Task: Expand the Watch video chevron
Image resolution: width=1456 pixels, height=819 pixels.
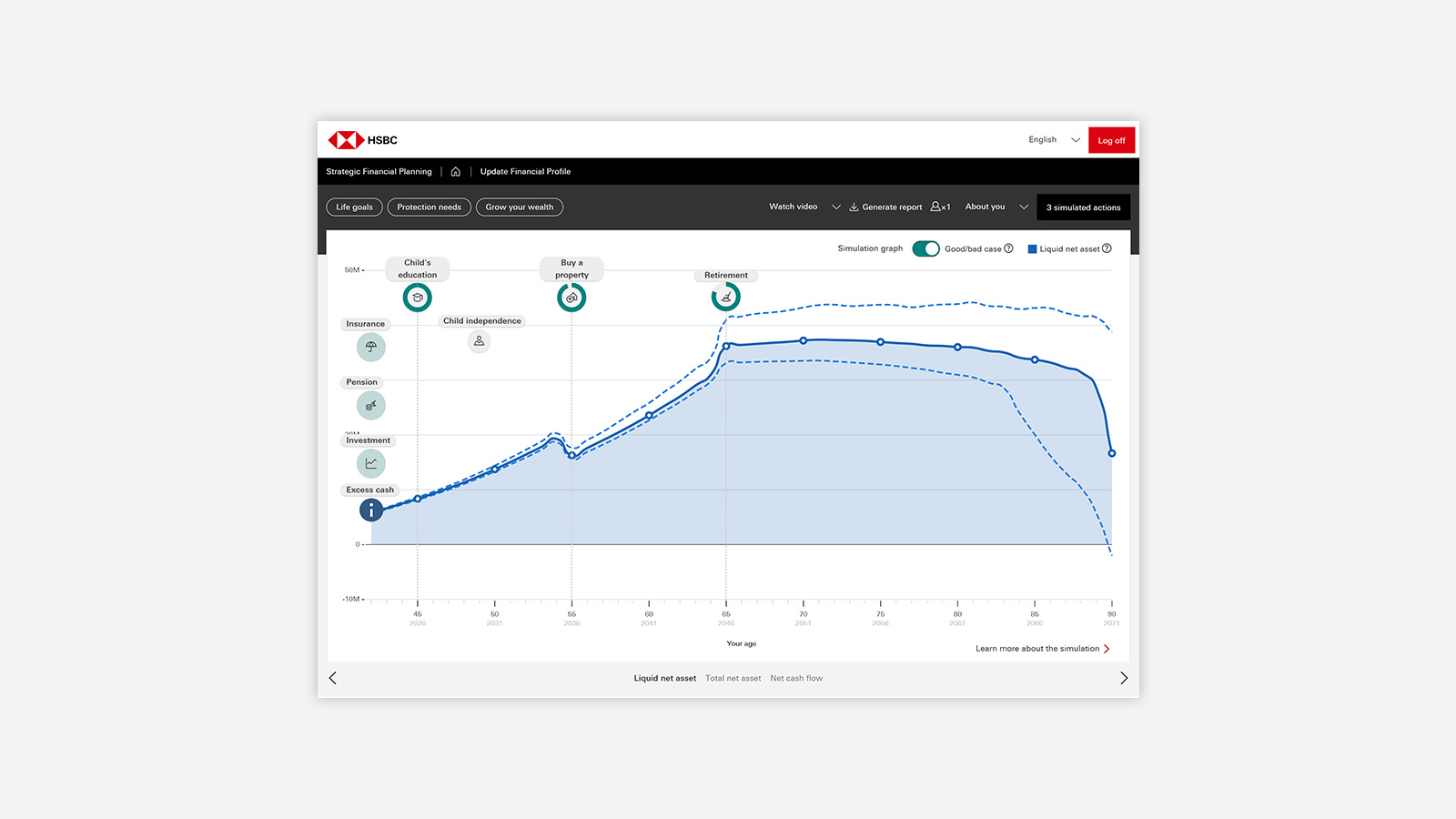Action: (836, 207)
